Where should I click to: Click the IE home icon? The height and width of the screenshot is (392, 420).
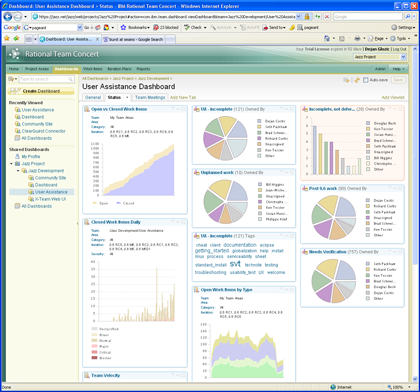point(327,39)
